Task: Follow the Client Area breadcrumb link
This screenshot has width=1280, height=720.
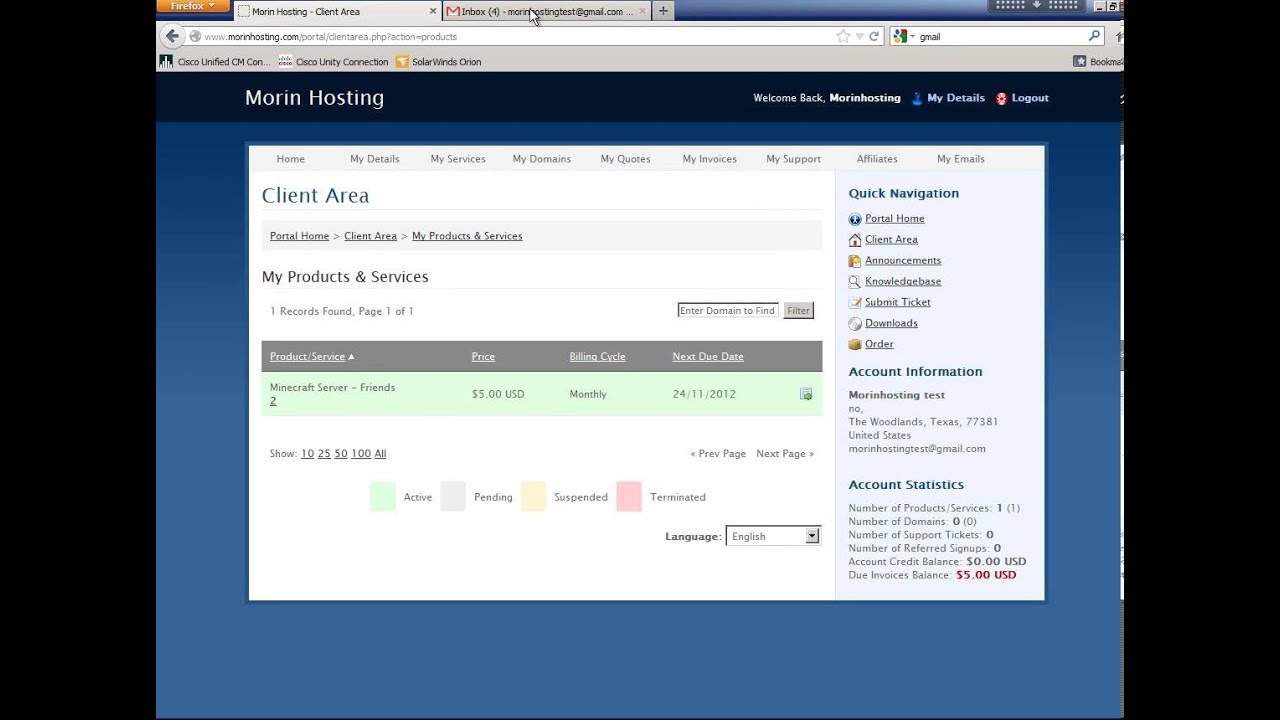Action: [371, 236]
